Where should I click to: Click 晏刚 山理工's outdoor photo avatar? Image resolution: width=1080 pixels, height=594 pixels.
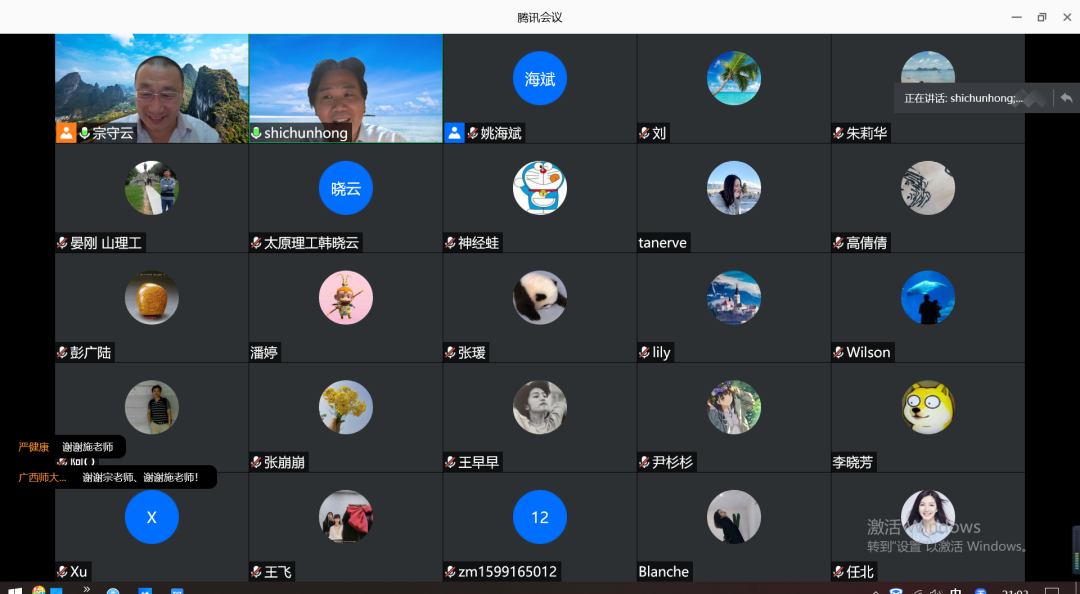(x=152, y=188)
